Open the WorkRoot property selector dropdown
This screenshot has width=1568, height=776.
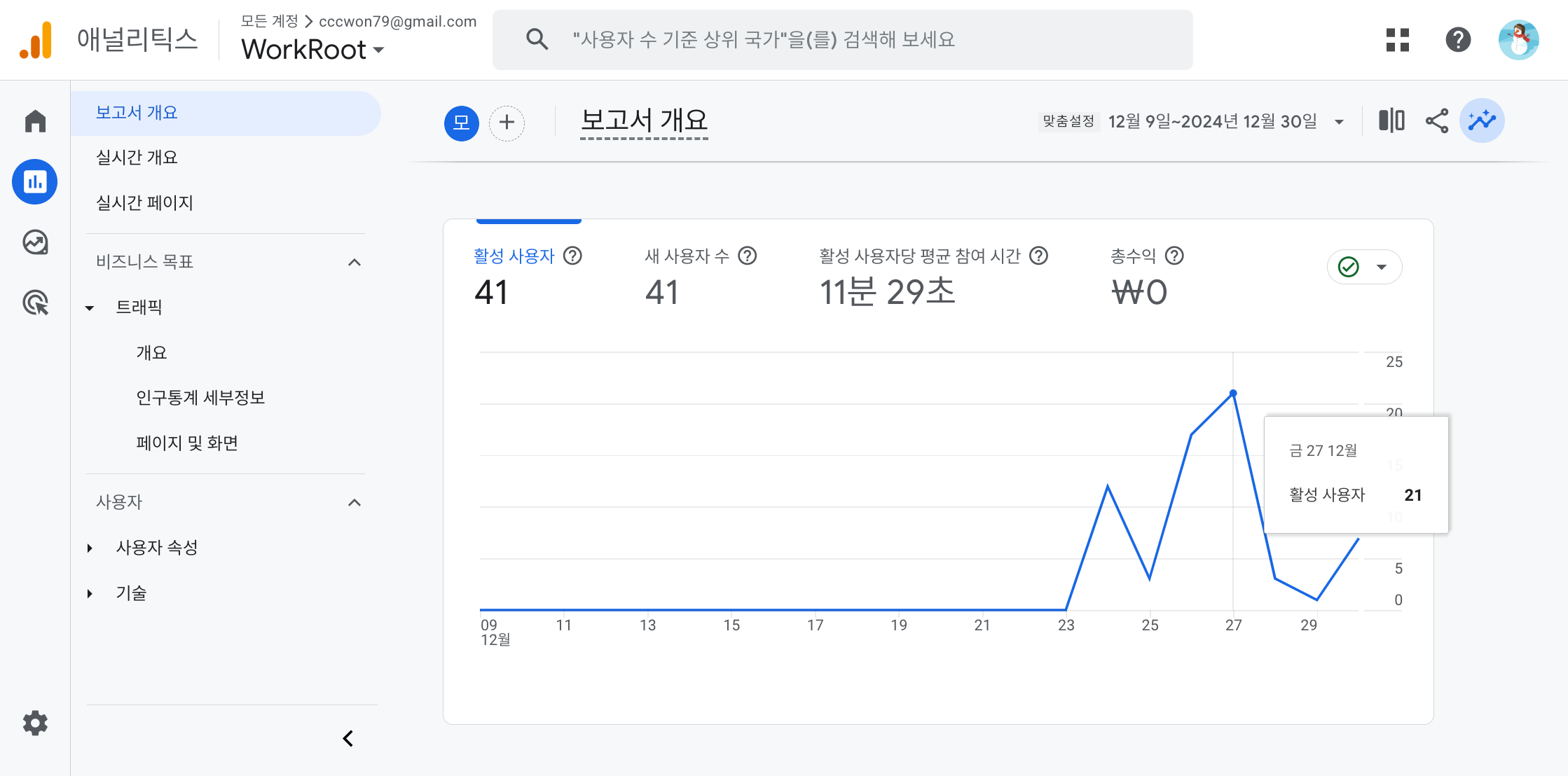(x=312, y=50)
